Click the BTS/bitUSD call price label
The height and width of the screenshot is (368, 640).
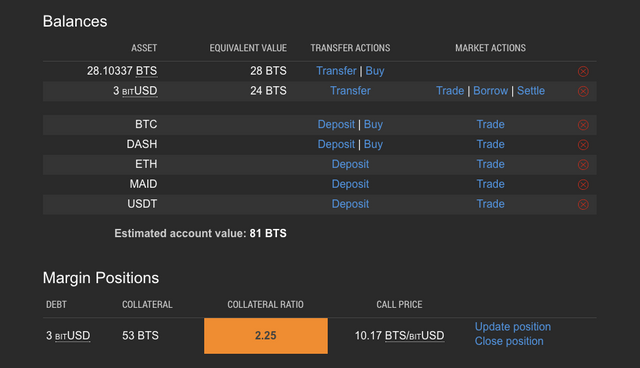(414, 336)
